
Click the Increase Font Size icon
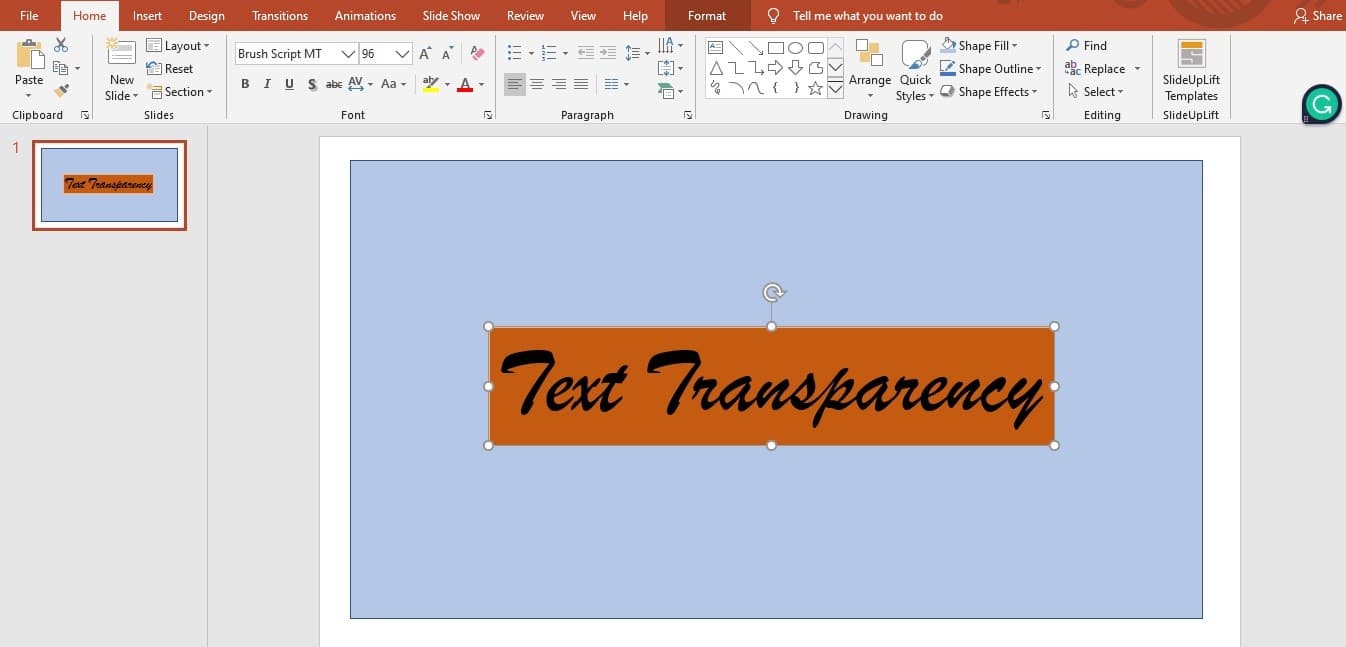point(426,53)
